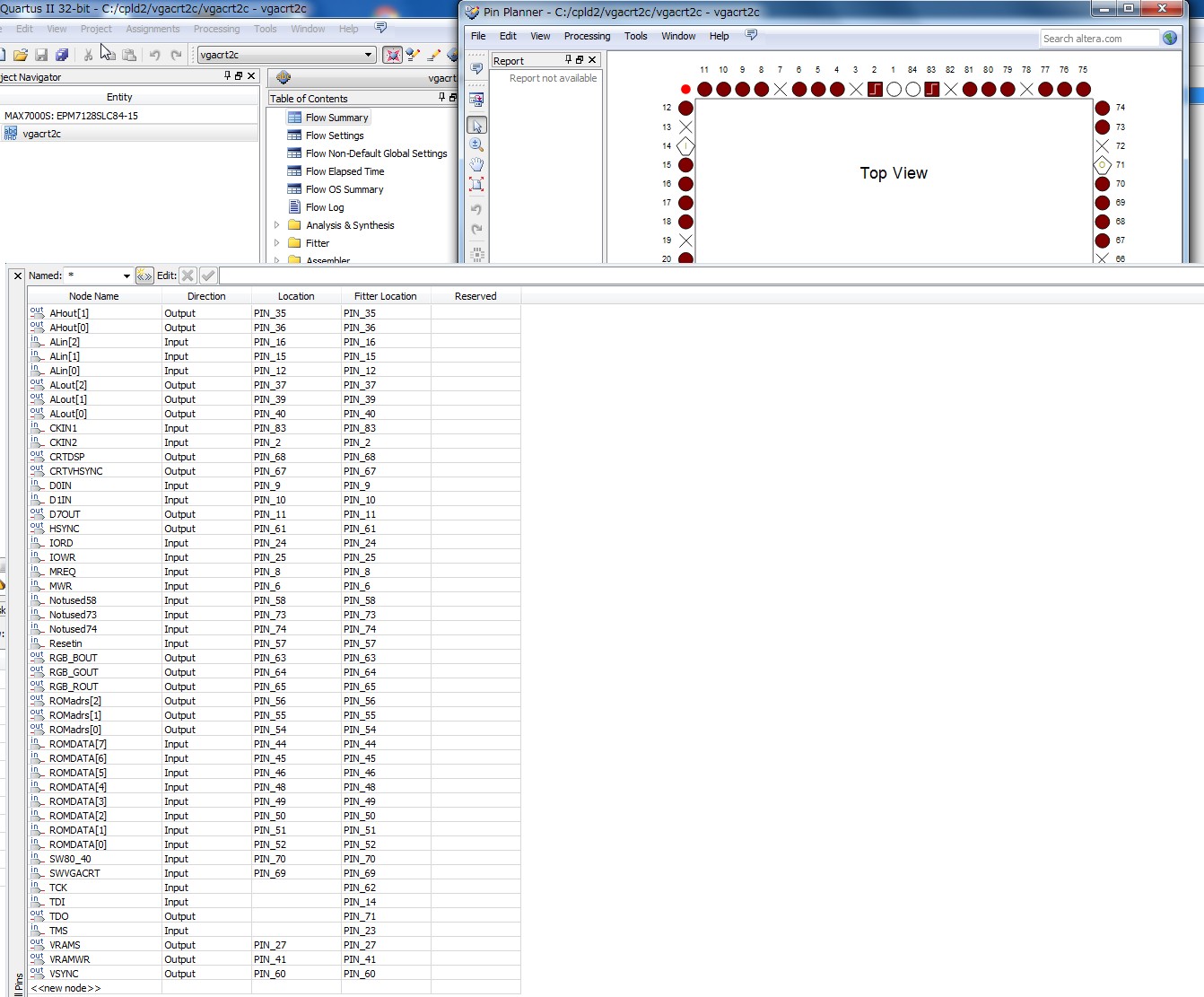Click pentagon pin 14 in package view

pyautogui.click(x=685, y=146)
